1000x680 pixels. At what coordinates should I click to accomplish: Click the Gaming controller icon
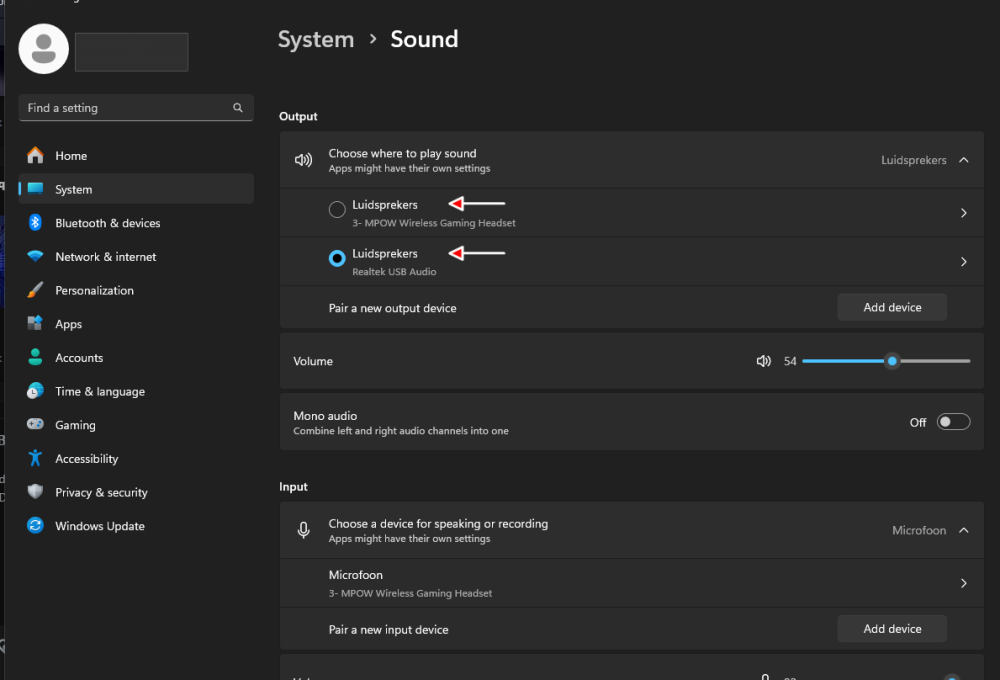click(x=34, y=424)
